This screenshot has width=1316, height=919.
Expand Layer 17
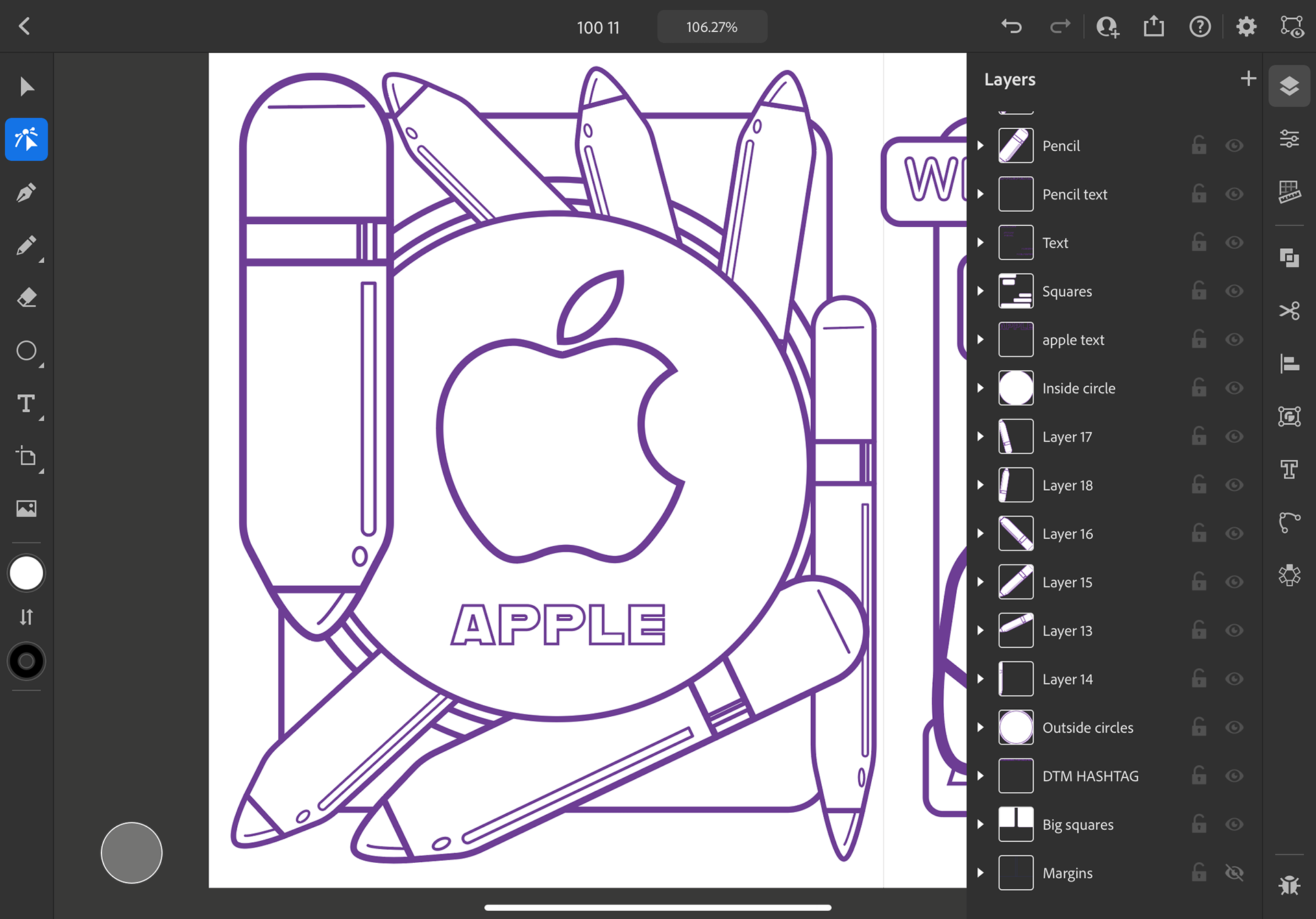[981, 437]
